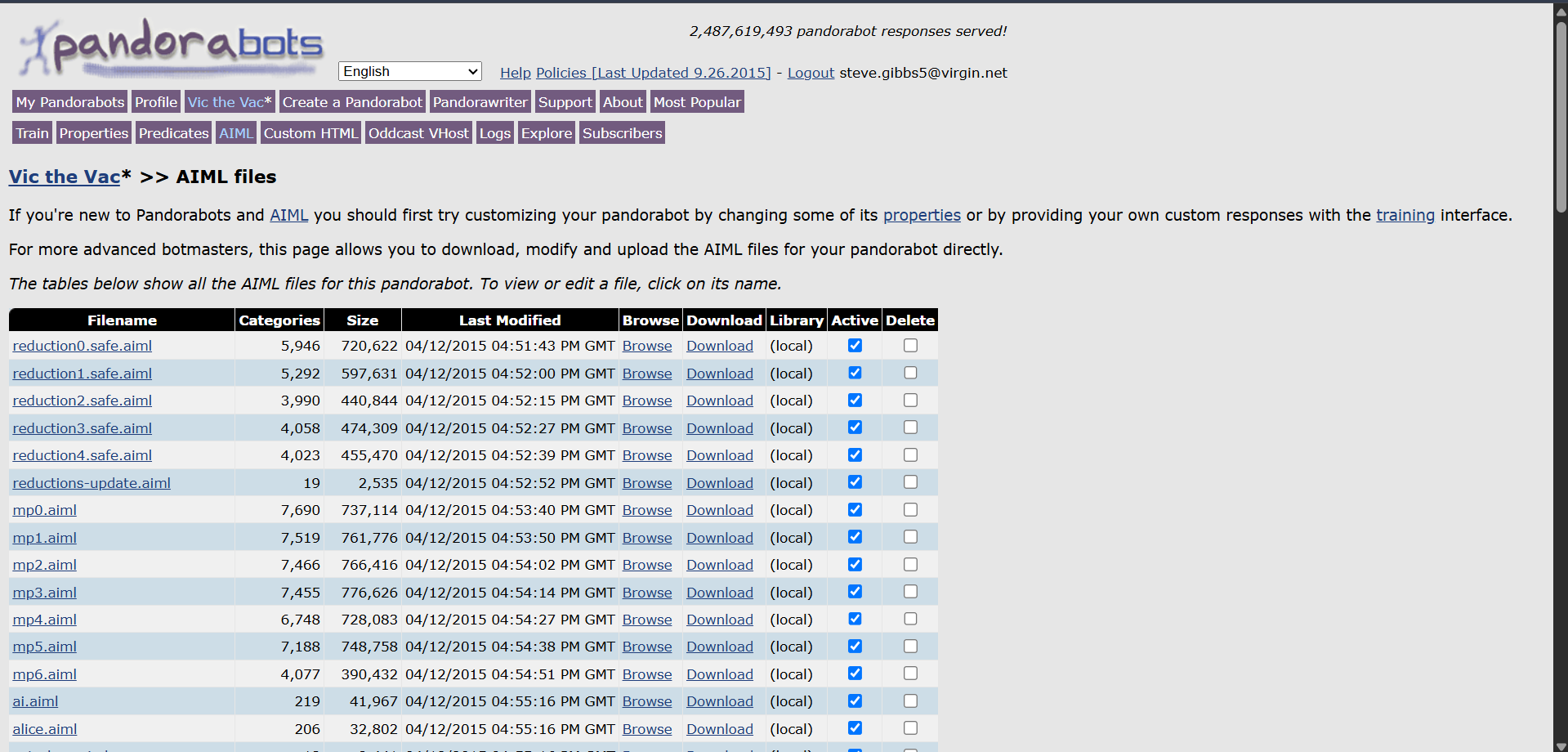This screenshot has width=1568, height=752.
Task: Open the Logs sub-tab
Action: 495,133
